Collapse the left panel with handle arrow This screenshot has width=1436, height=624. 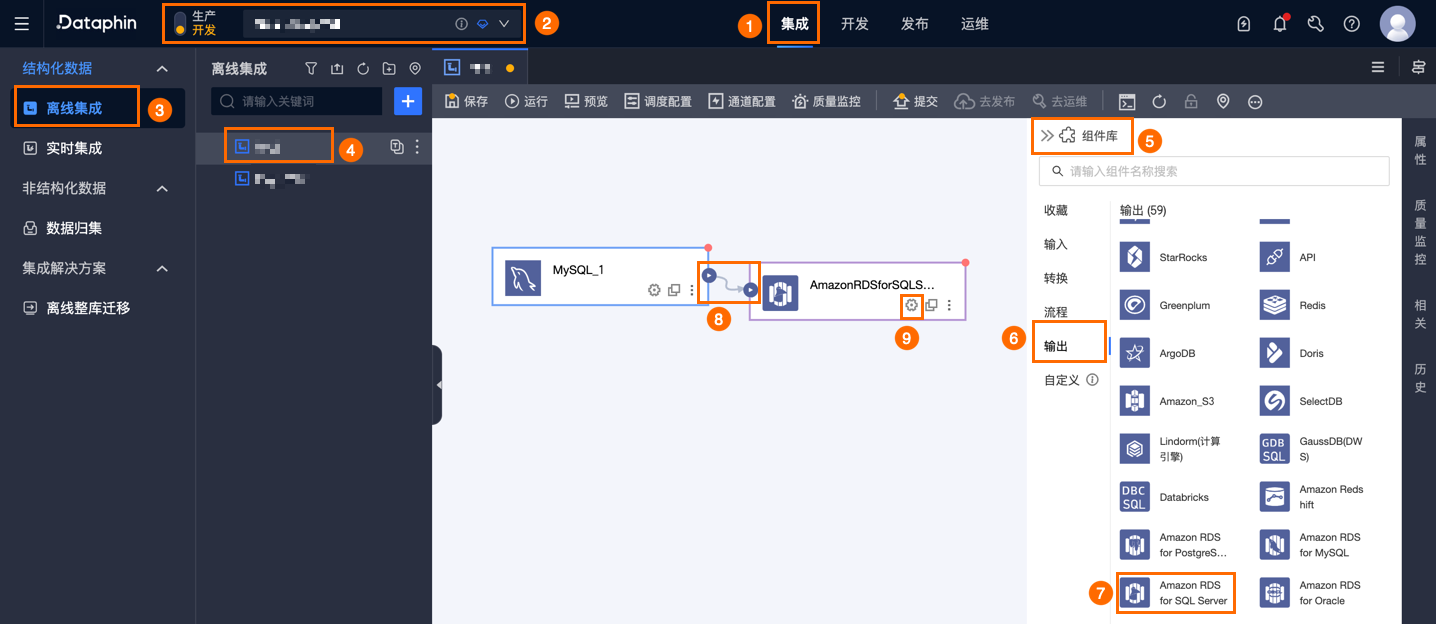point(438,384)
